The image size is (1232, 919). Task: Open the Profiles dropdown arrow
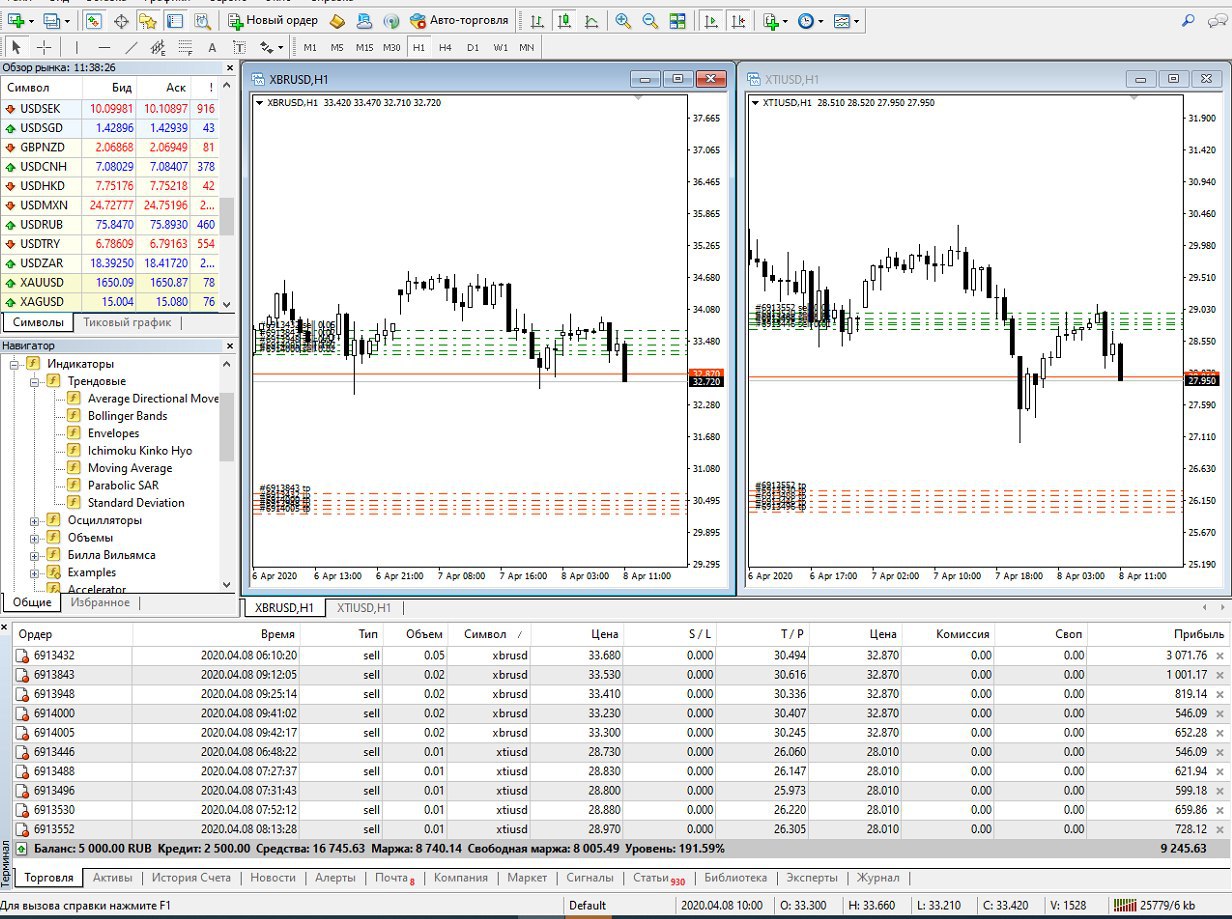click(x=67, y=20)
